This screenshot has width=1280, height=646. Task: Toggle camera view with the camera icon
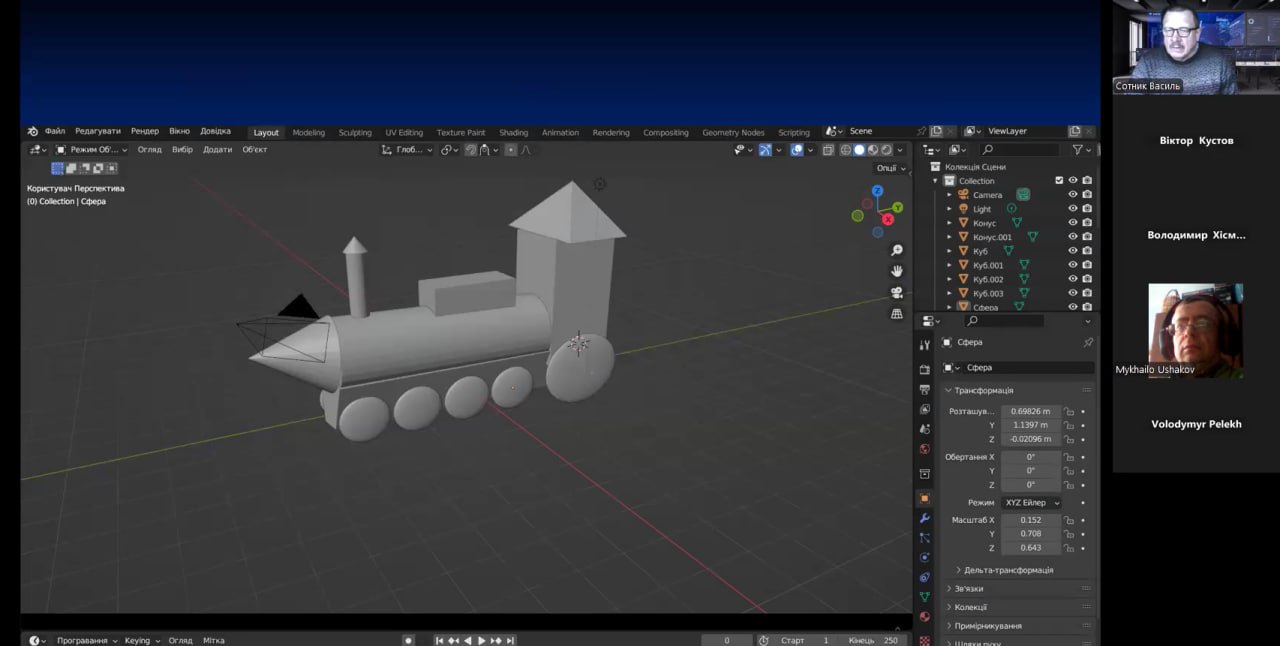click(x=897, y=292)
